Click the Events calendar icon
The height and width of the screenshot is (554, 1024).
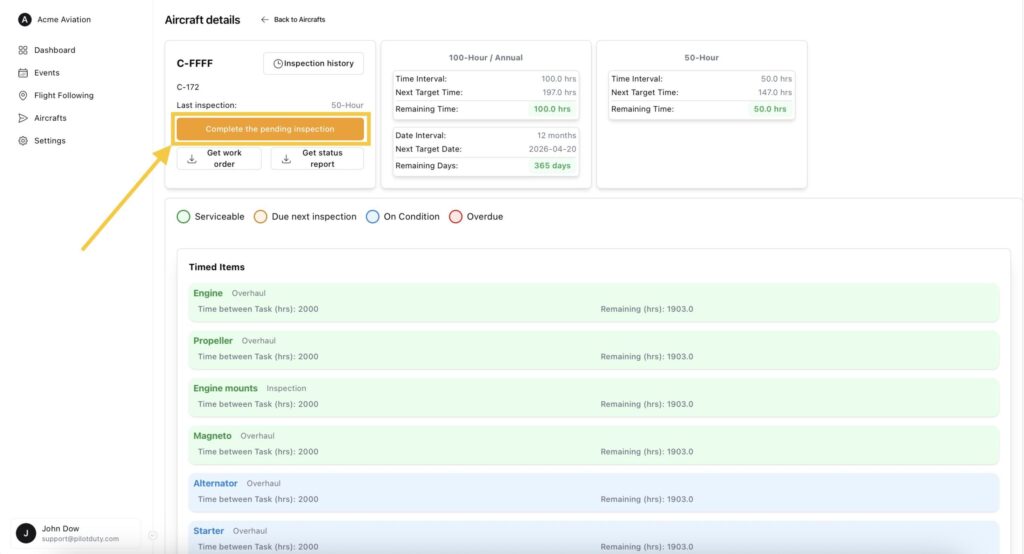click(23, 73)
